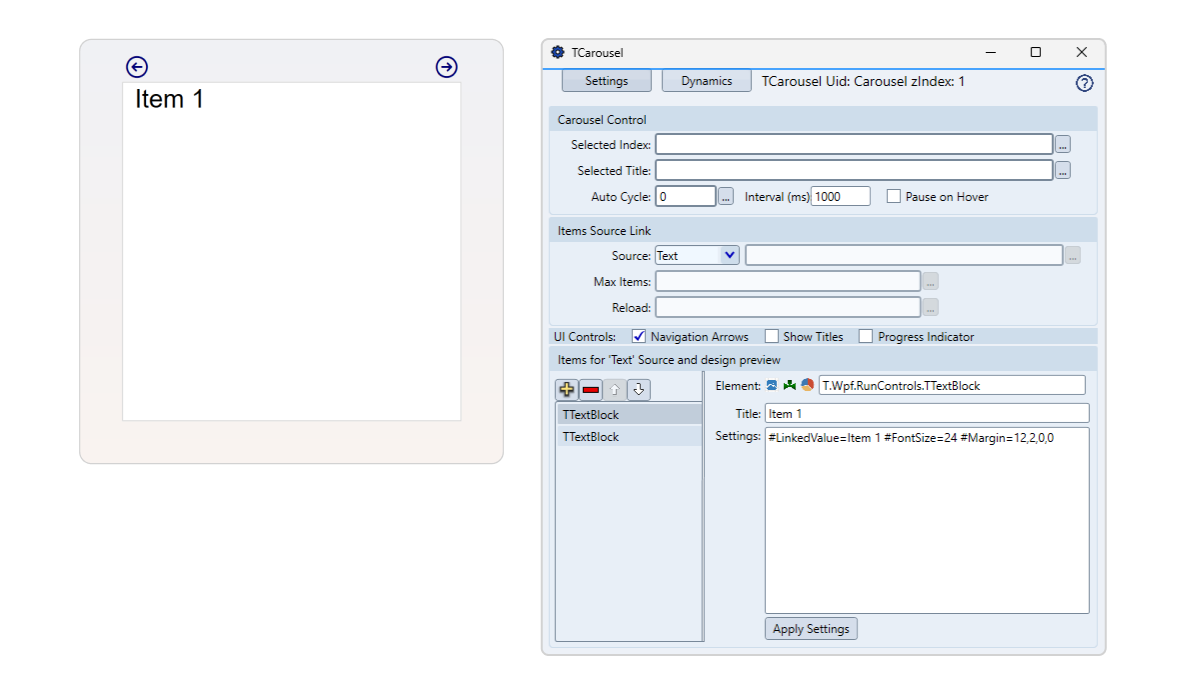
Task: Click into the Max Items field
Action: click(787, 282)
